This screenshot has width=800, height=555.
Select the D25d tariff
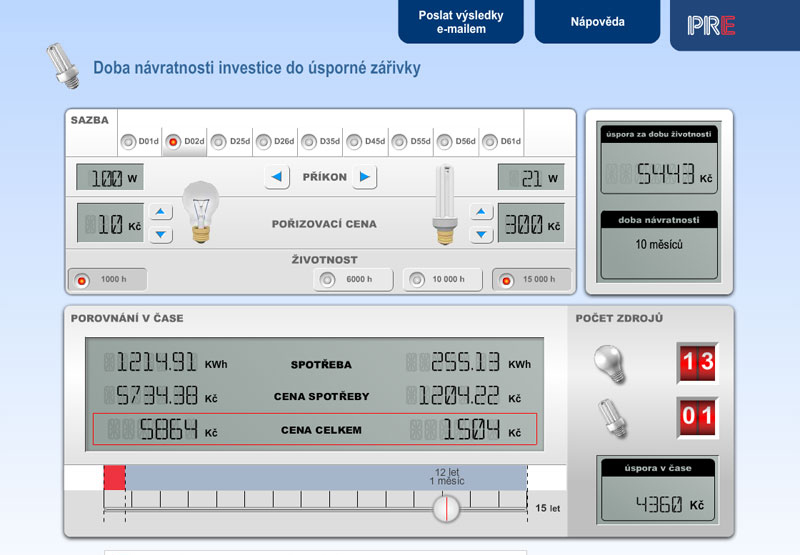click(230, 141)
